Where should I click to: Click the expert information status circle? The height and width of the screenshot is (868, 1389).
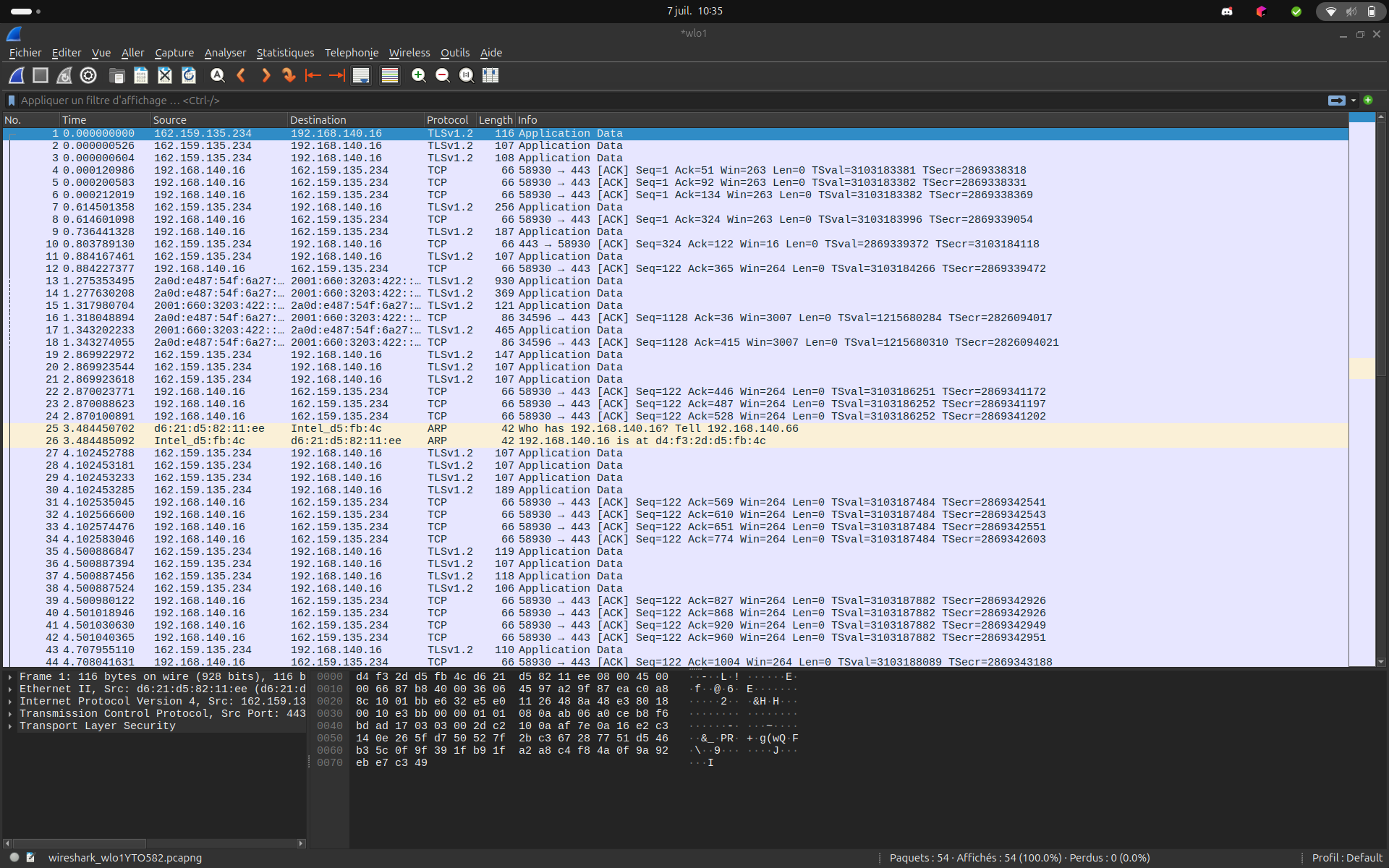pyautogui.click(x=14, y=857)
